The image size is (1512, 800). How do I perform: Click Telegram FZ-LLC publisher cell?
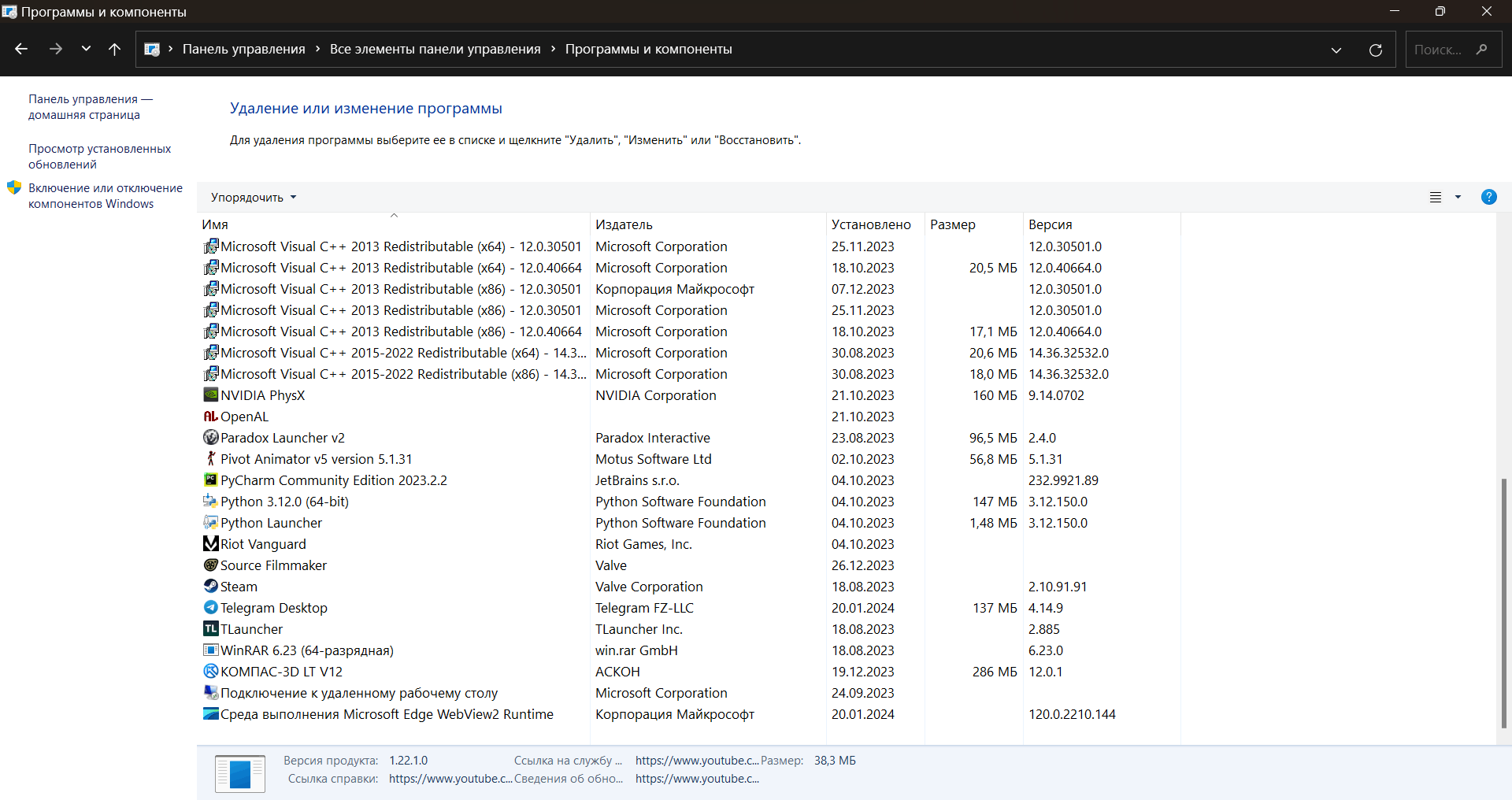(x=644, y=608)
